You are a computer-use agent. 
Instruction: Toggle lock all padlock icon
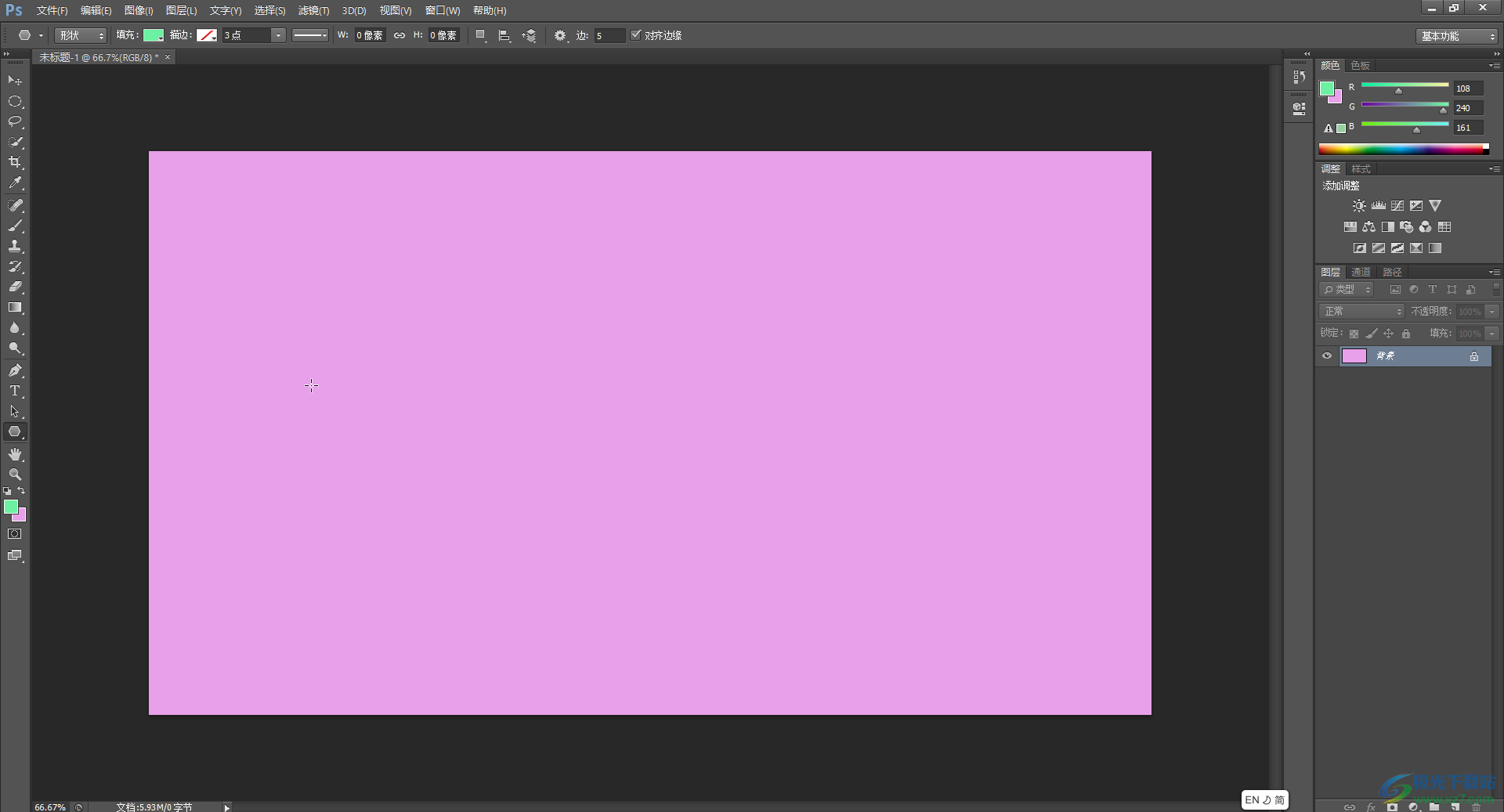click(1406, 334)
